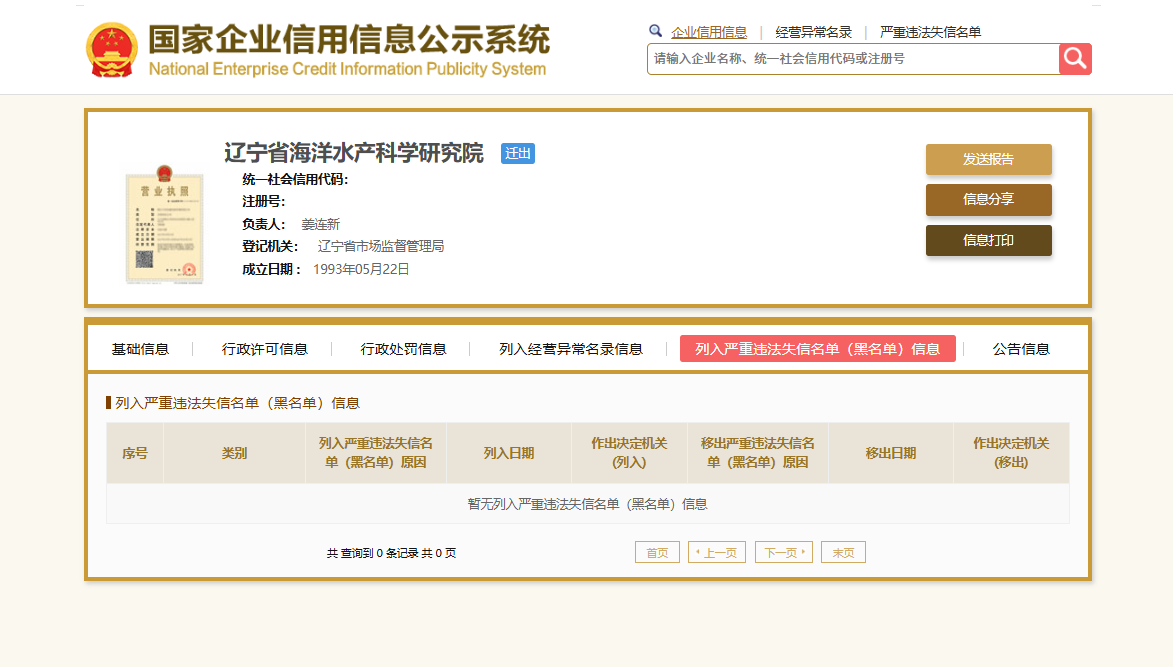Open the business license thumbnail image
This screenshot has width=1173, height=667.
pyautogui.click(x=165, y=224)
